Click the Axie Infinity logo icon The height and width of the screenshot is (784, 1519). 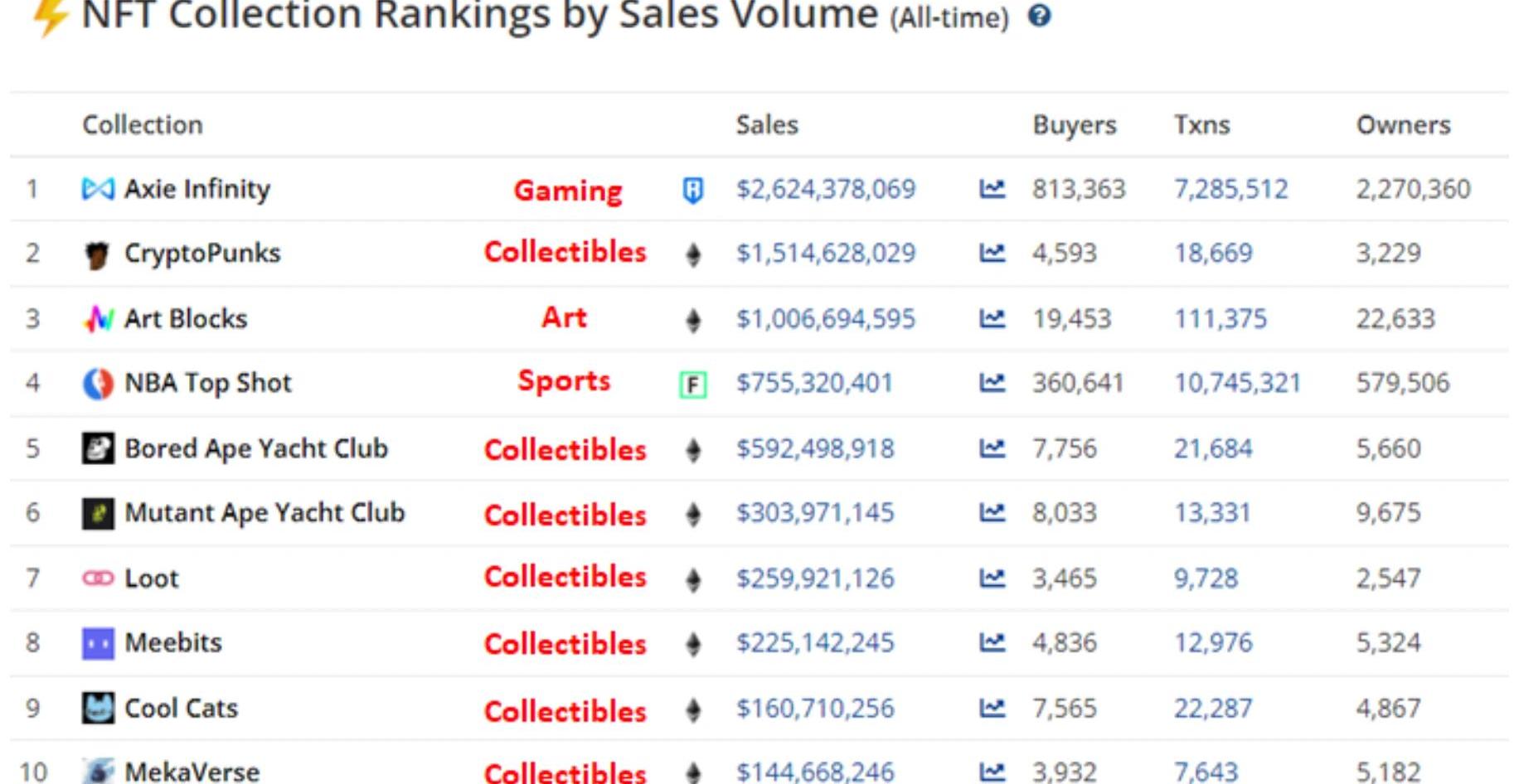click(98, 189)
